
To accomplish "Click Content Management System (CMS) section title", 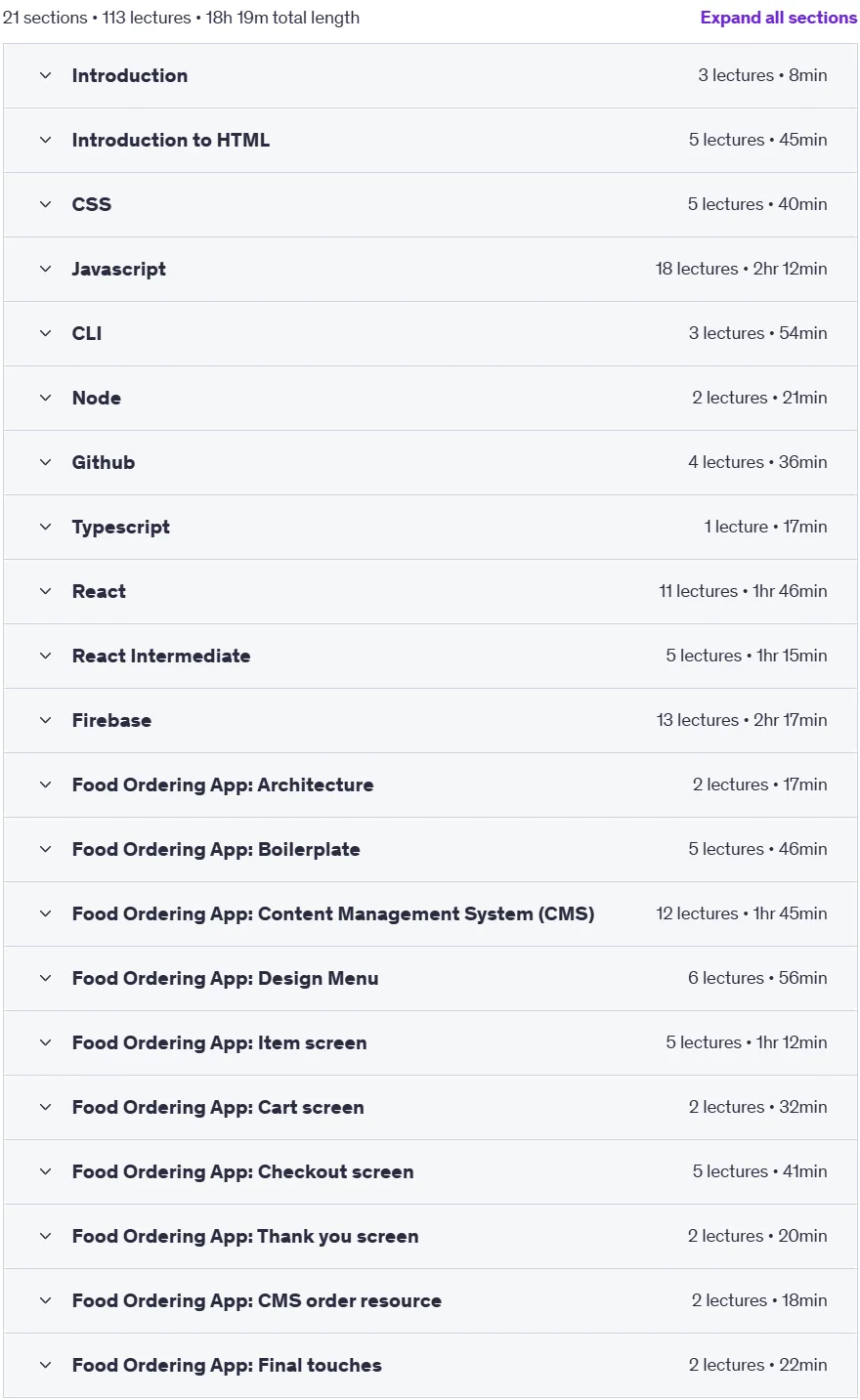I will (x=333, y=913).
